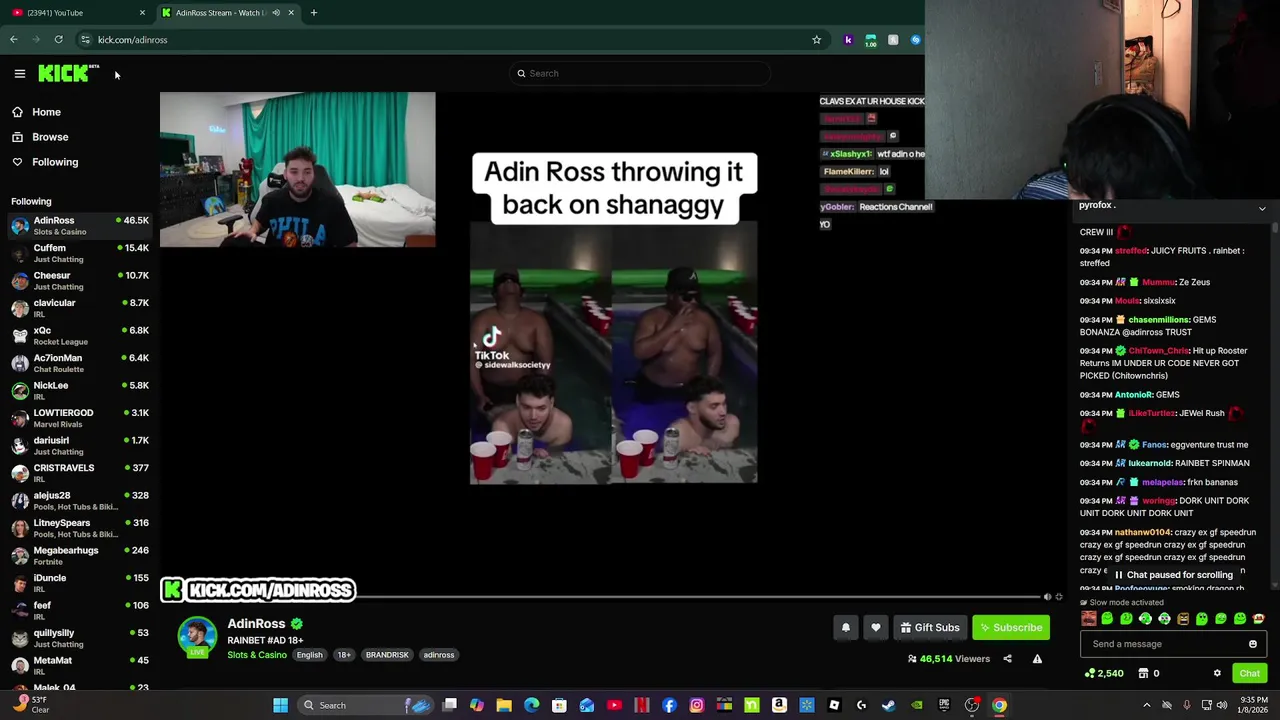Image resolution: width=1280 pixels, height=720 pixels.
Task: Toggle fullscreen on video player
Action: tap(1059, 597)
